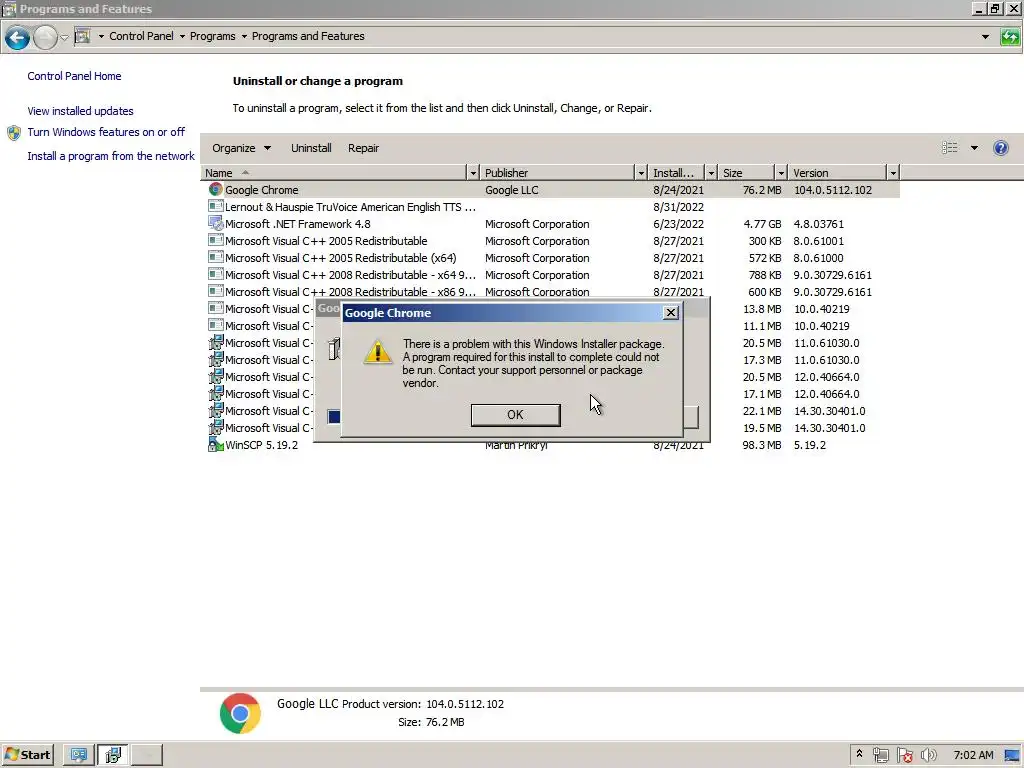Viewport: 1024px width, 768px height.
Task: Select Programs and Features breadcrumb
Action: pos(308,36)
